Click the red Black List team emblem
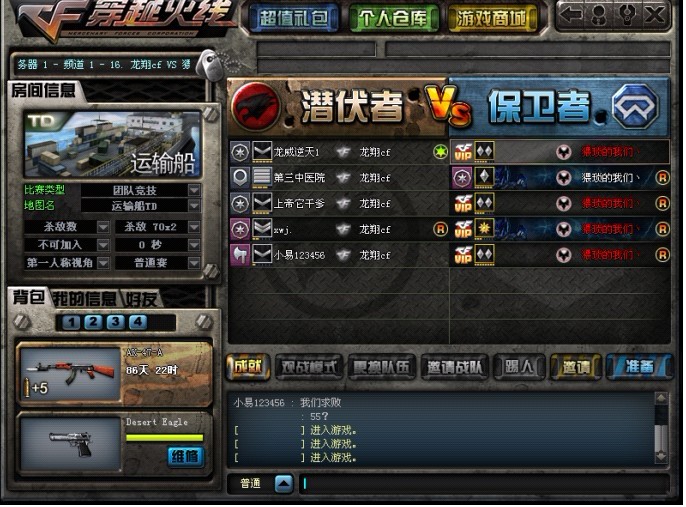686x507 pixels. (x=256, y=108)
